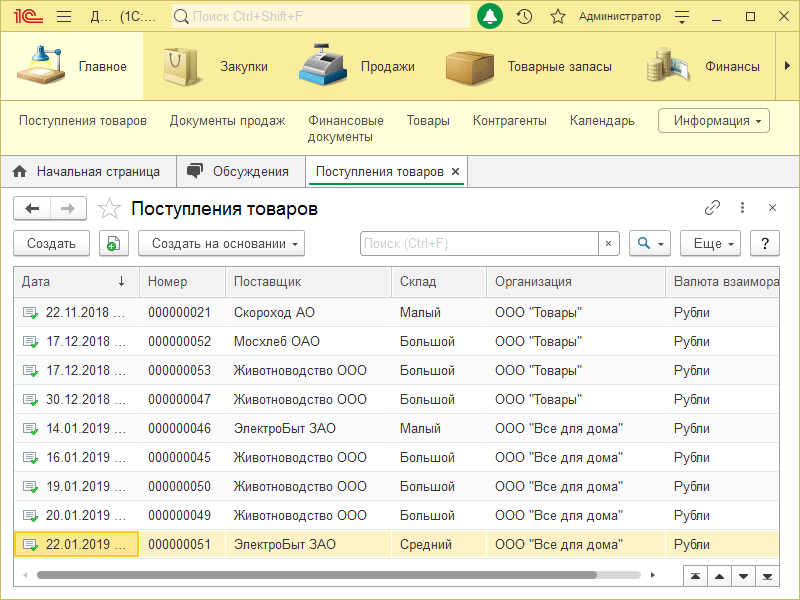The width and height of the screenshot is (800, 600).
Task: Click the 1C logo icon
Action: [28, 17]
